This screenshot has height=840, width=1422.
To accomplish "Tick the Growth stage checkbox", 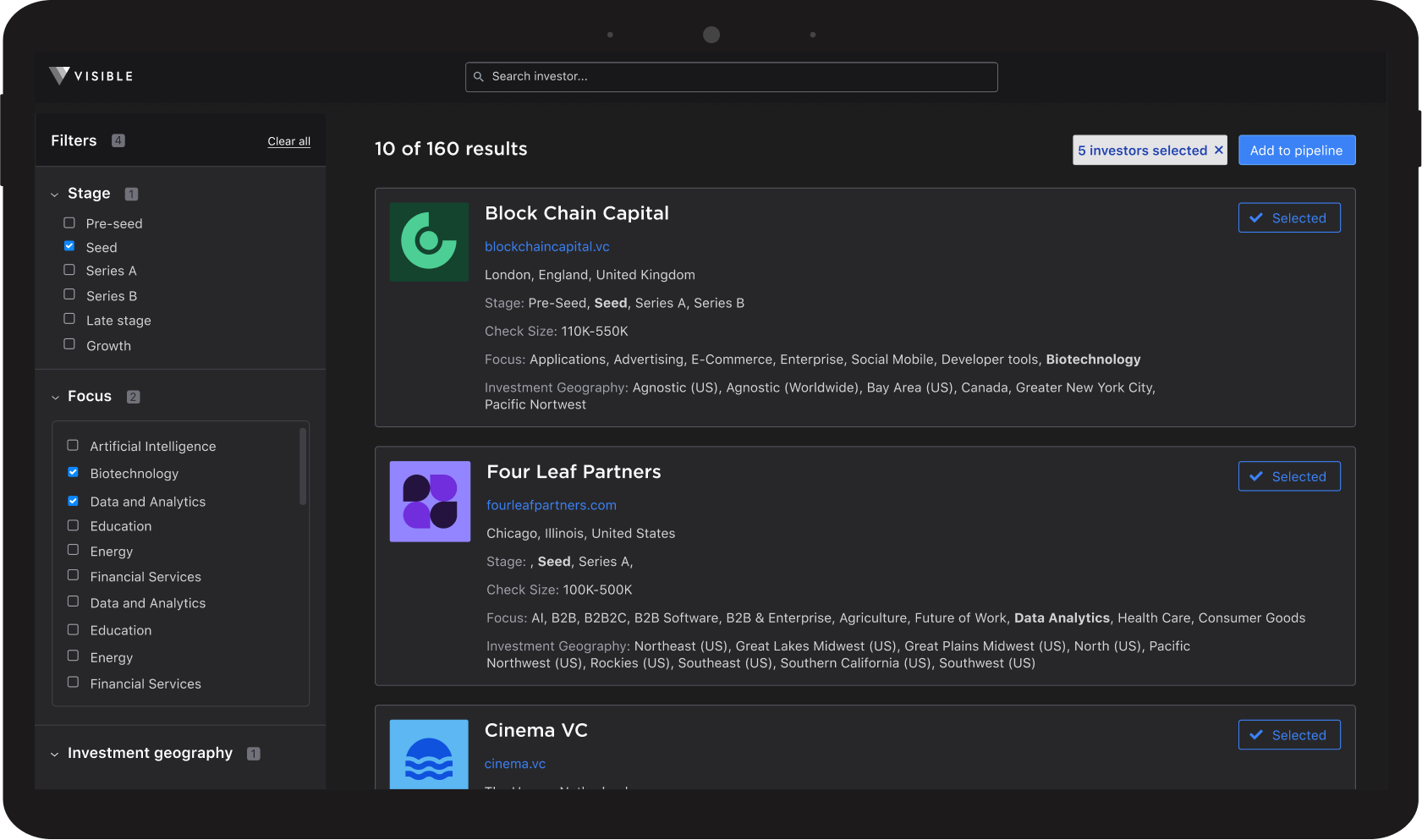I will (69, 344).
